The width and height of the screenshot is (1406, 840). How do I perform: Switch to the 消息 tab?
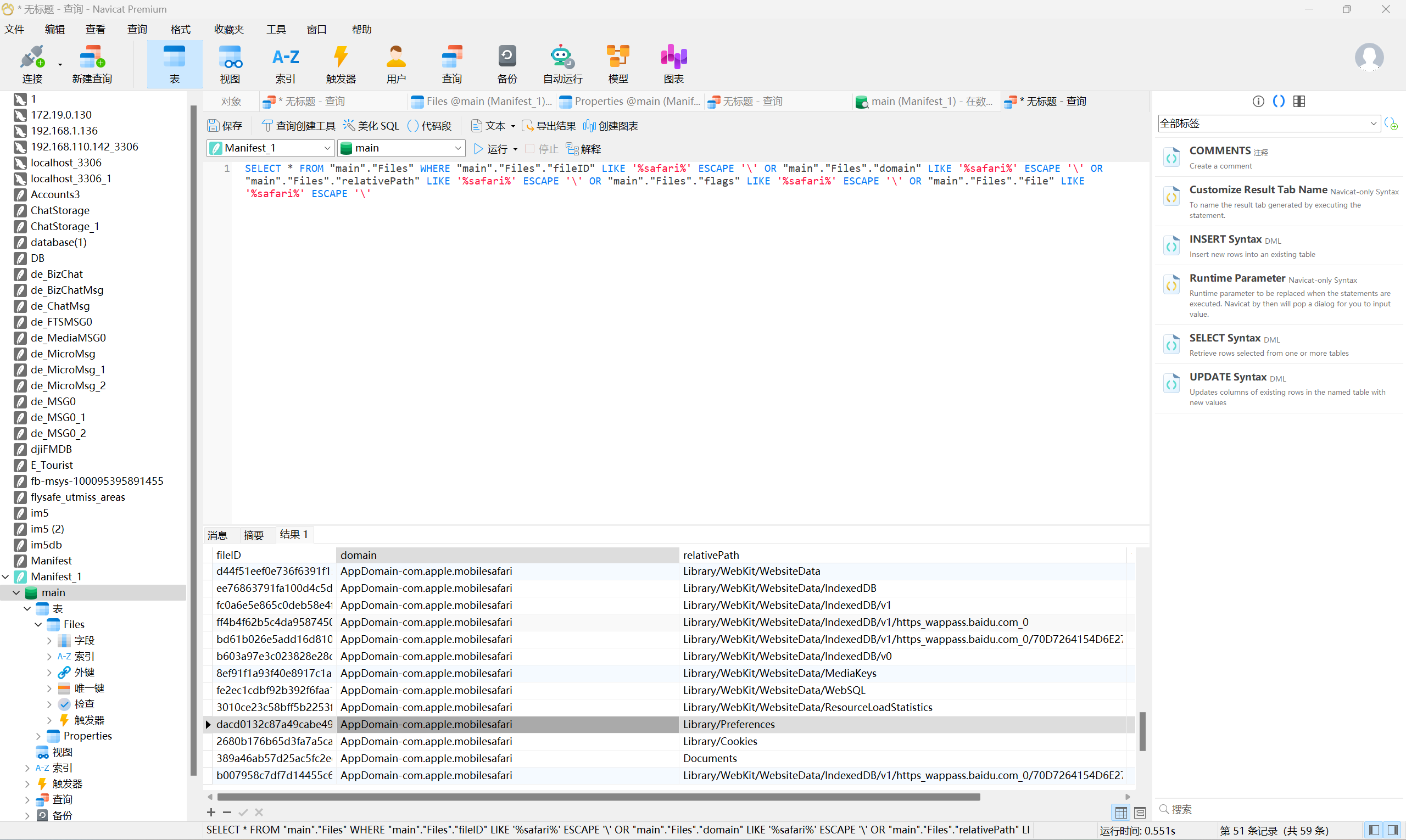click(x=217, y=535)
